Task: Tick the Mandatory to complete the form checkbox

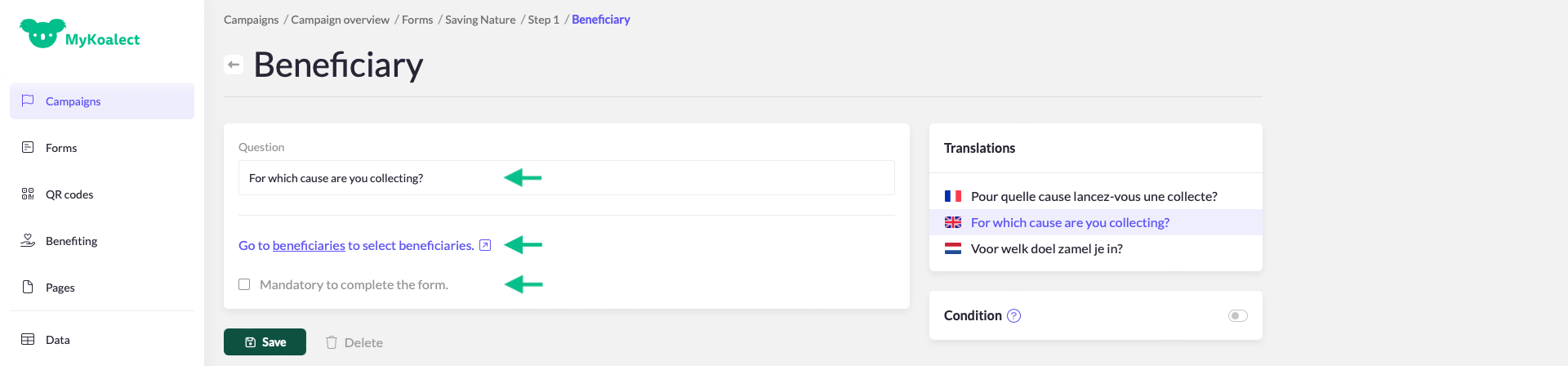Action: [x=244, y=284]
